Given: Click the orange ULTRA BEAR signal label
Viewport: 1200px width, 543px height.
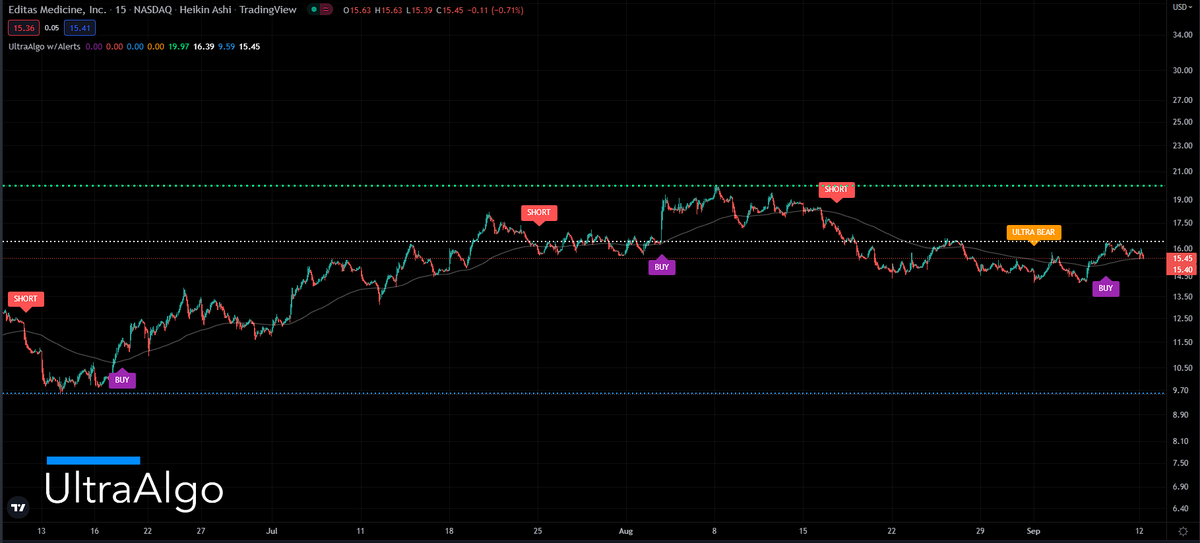Looking at the screenshot, I should point(1033,232).
